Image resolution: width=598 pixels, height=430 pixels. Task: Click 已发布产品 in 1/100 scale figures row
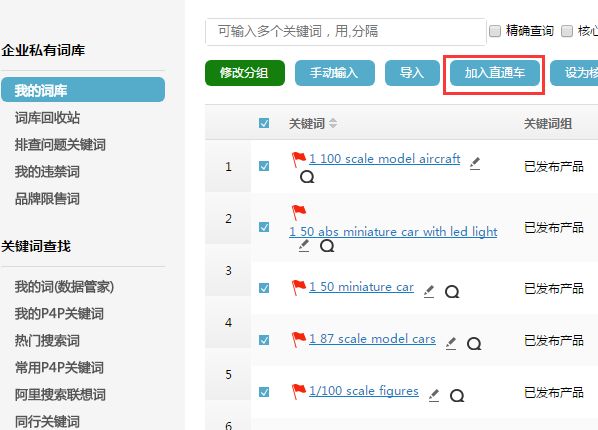554,392
